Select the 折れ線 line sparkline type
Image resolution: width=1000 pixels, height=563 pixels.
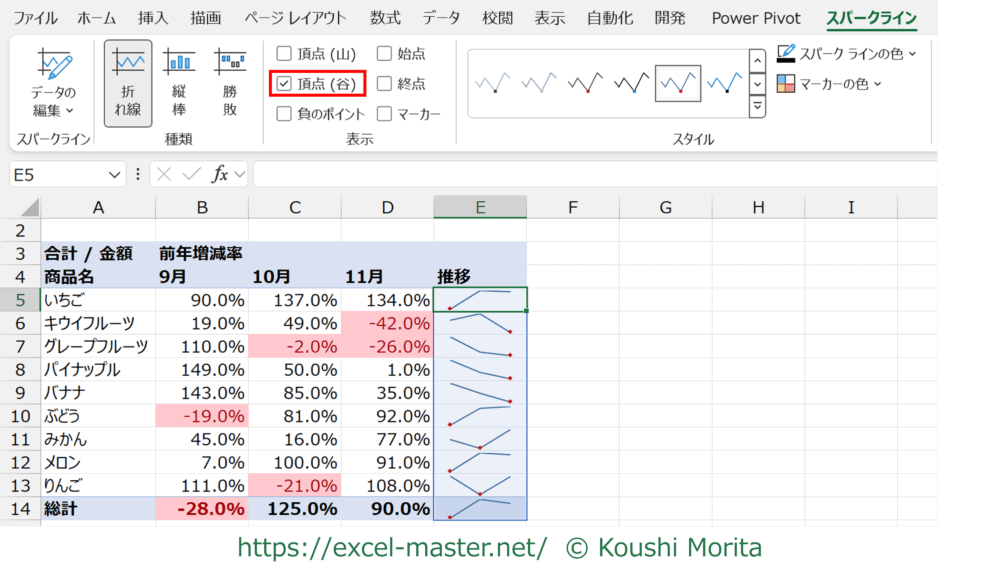[128, 84]
